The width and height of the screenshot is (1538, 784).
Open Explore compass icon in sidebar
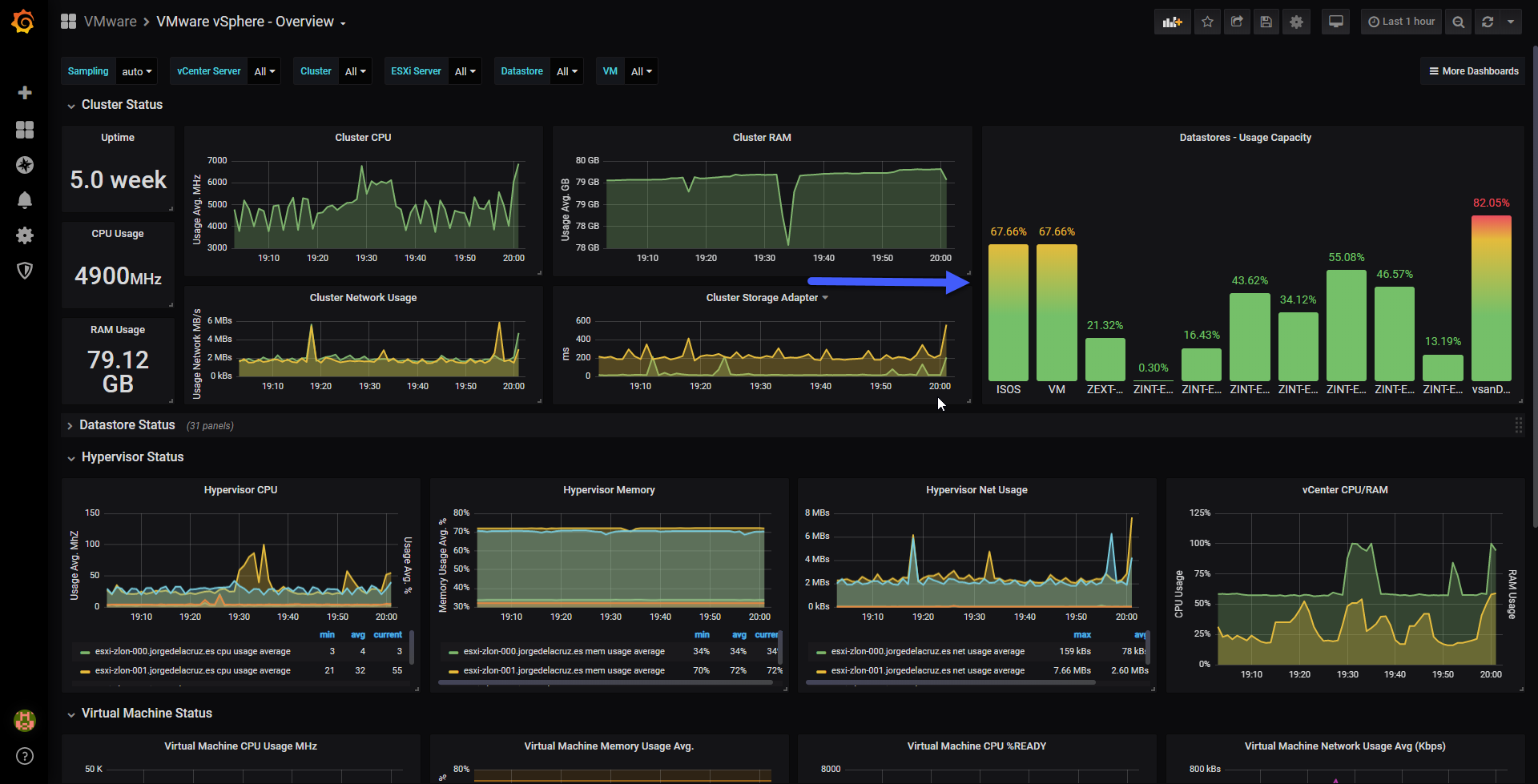click(25, 165)
